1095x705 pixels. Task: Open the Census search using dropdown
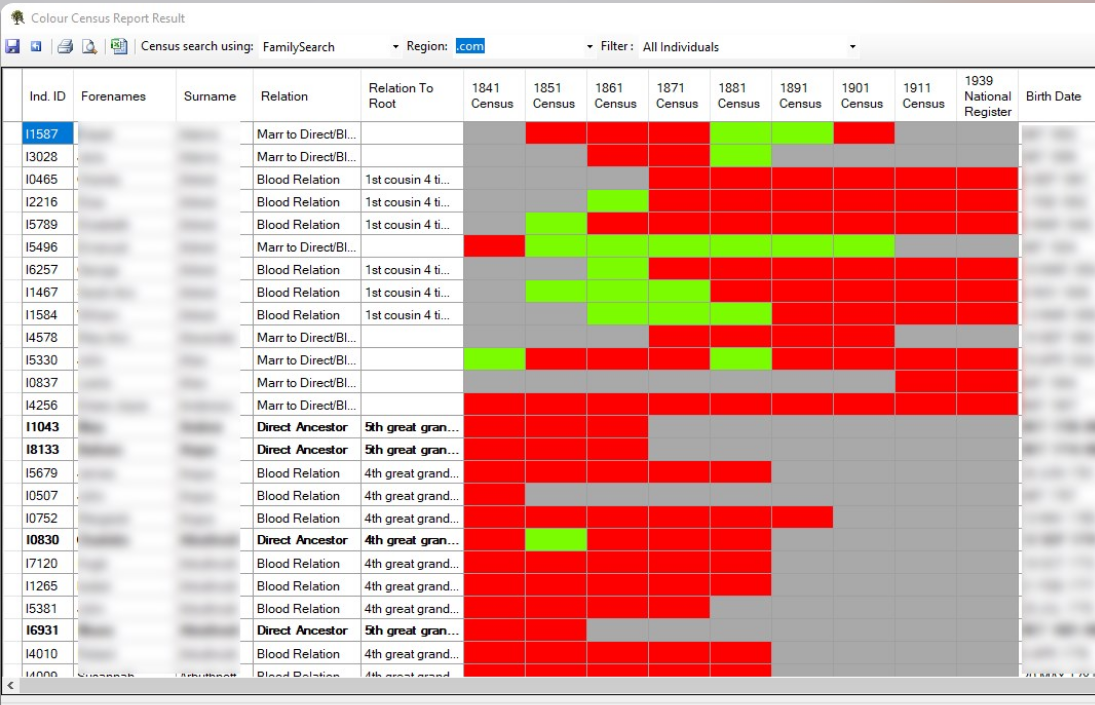pos(396,46)
